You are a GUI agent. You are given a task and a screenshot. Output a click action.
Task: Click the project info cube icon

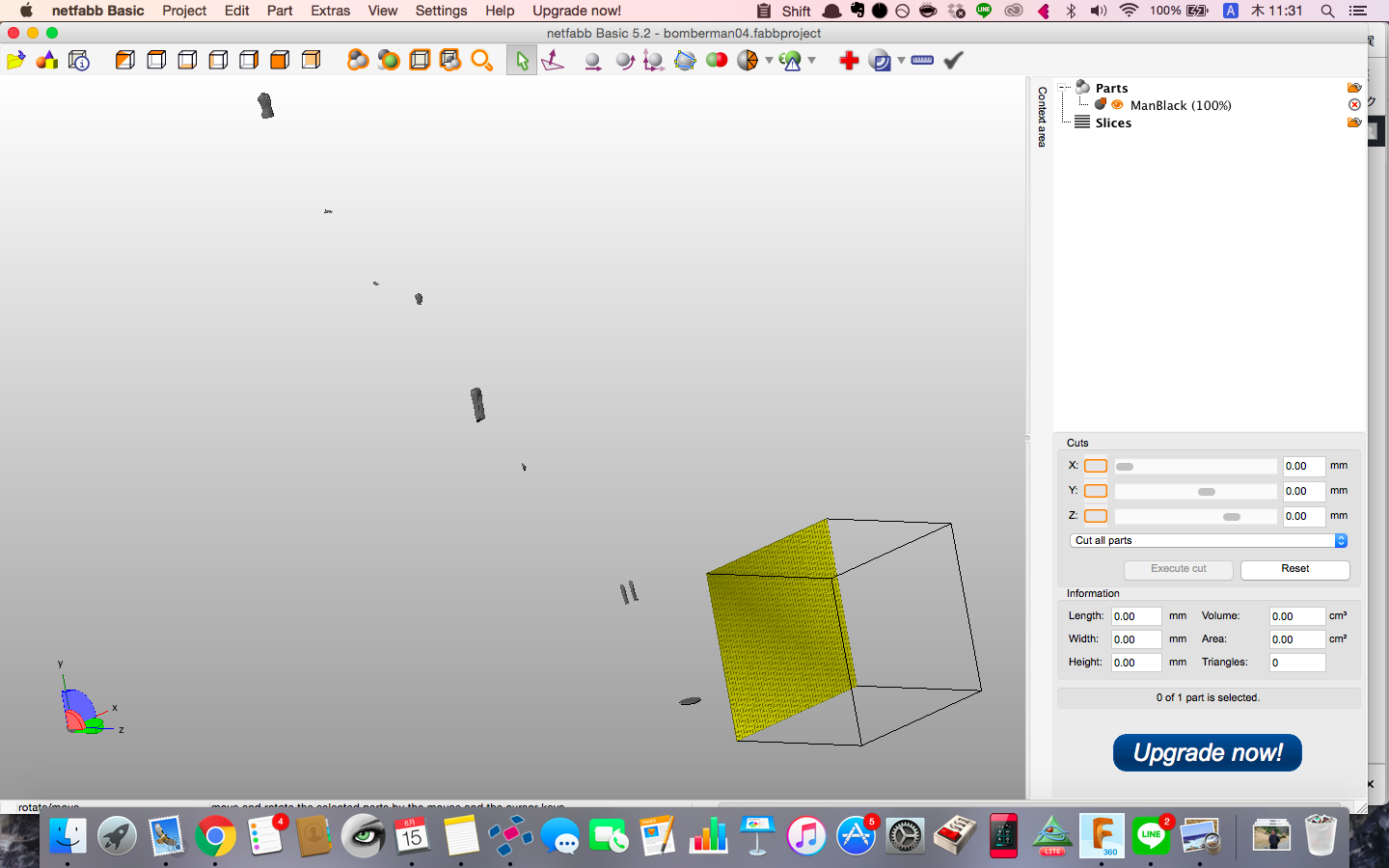pos(79,61)
